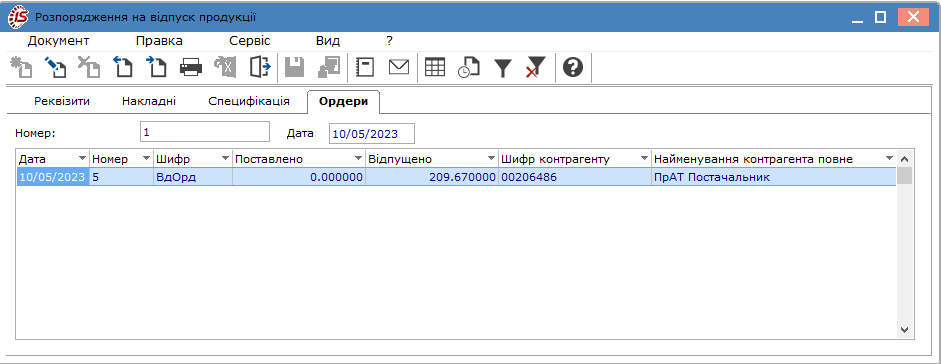Open the Номер column filter dropdown
The height and width of the screenshot is (364, 941).
click(146, 158)
